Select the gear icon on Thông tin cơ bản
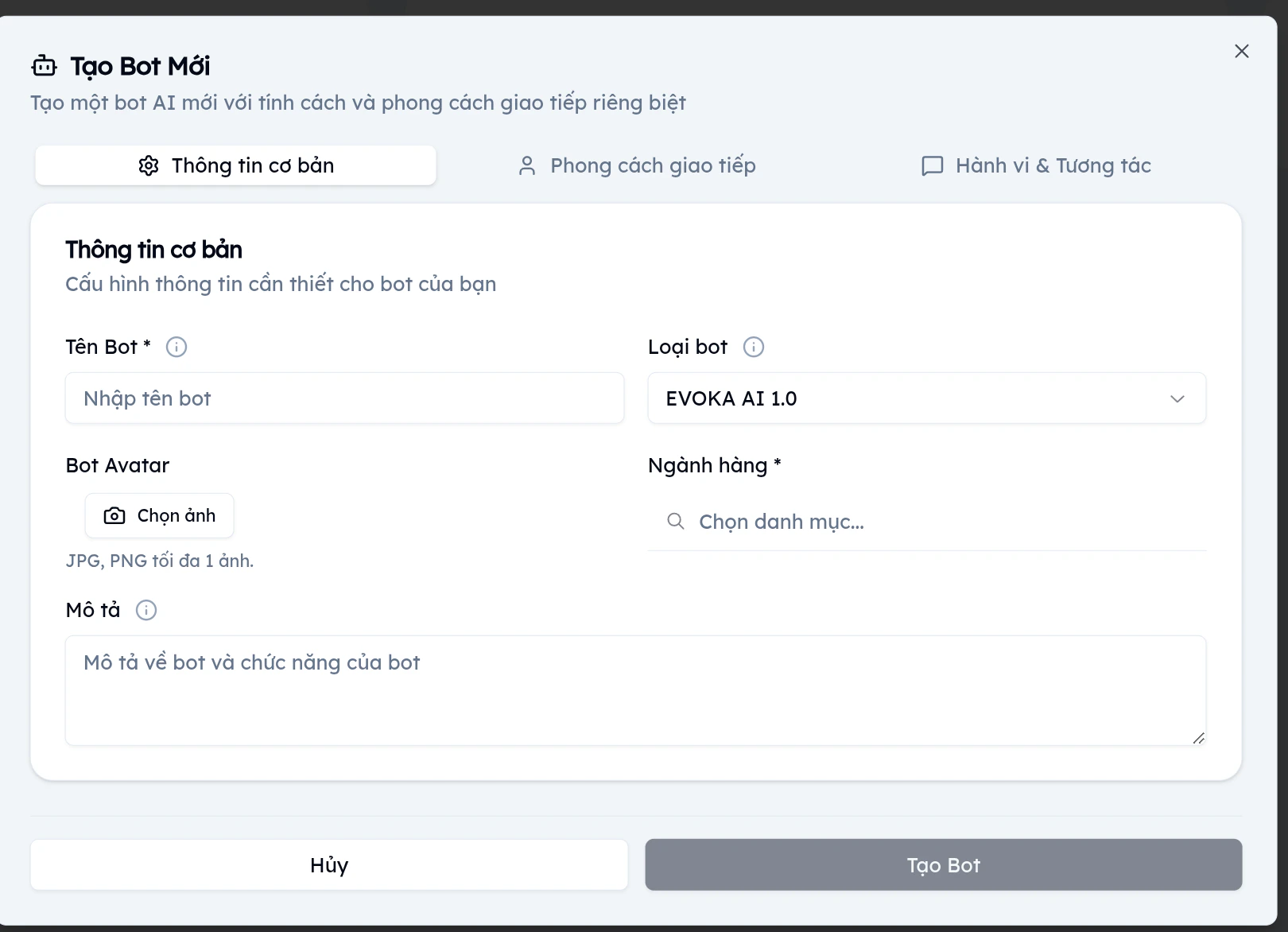1288x932 pixels. pyautogui.click(x=149, y=165)
